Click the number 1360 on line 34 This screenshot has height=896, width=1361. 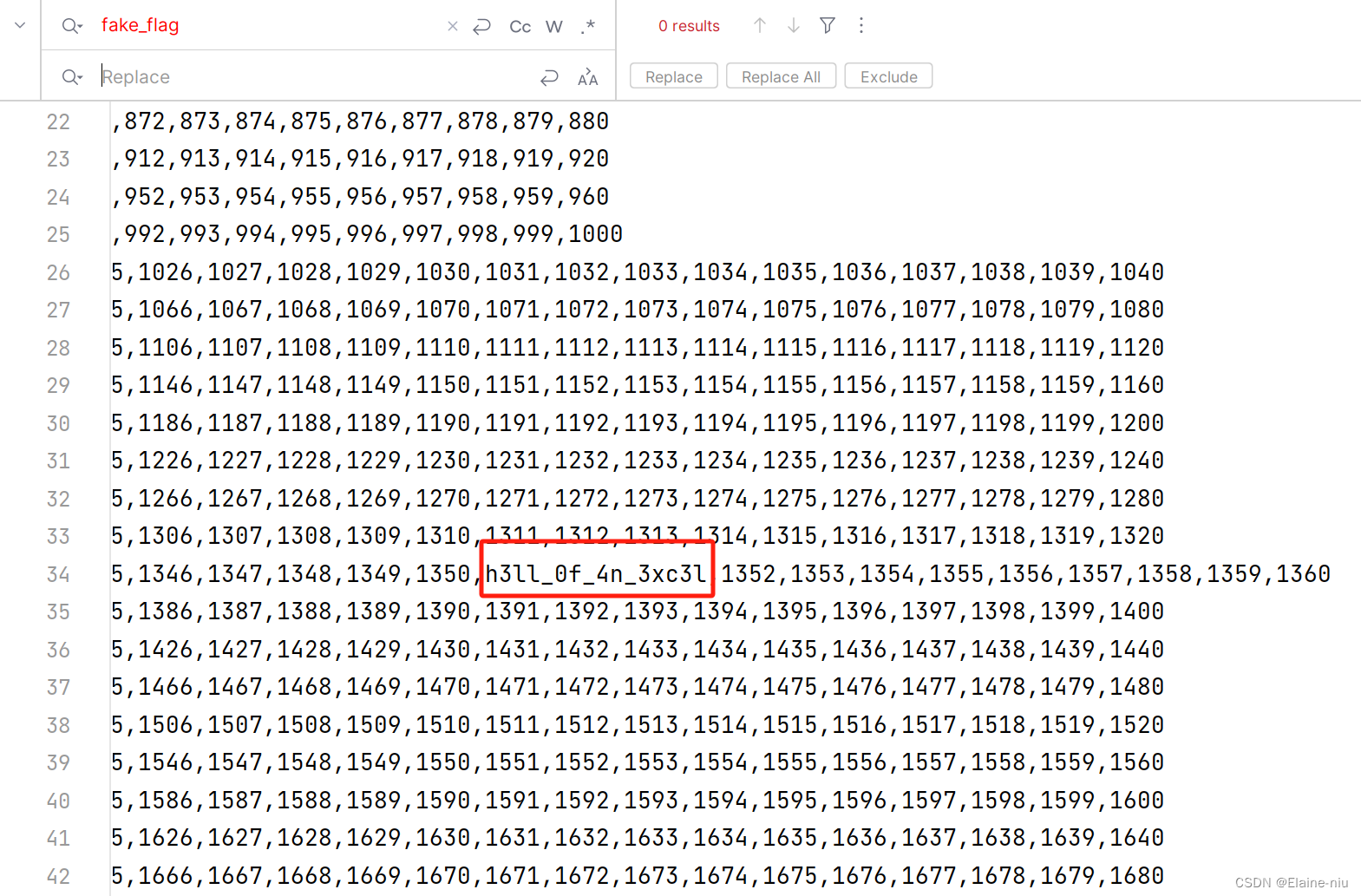pos(1303,573)
